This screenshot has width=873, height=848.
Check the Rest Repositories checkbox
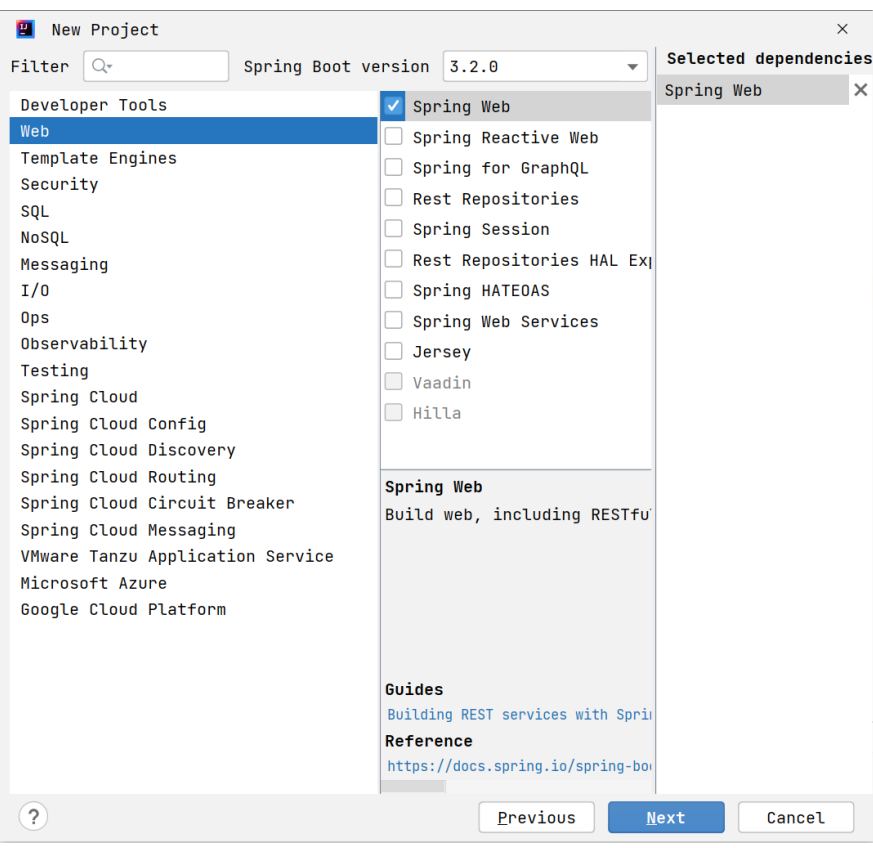coord(394,198)
